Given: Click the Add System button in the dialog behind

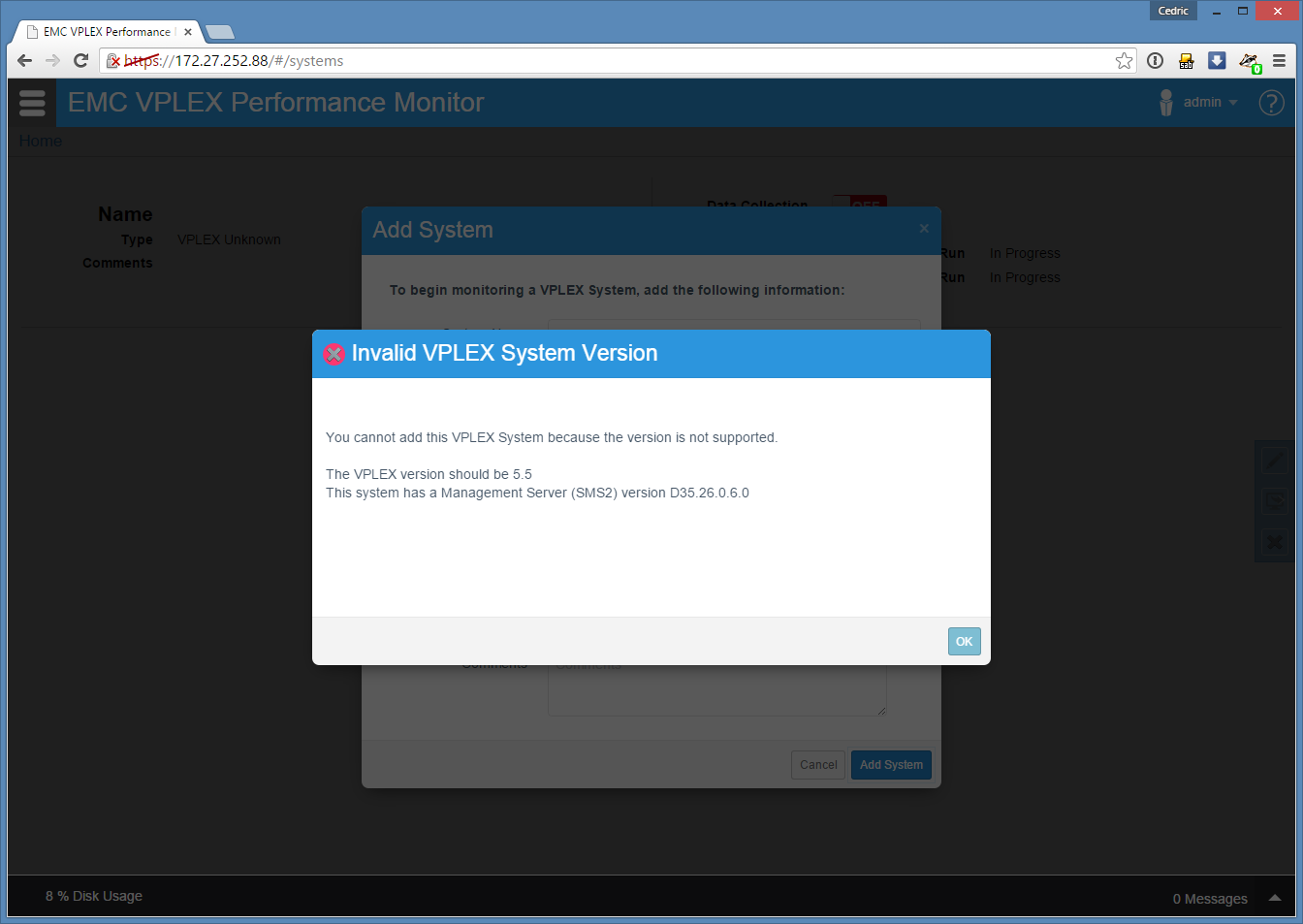Looking at the screenshot, I should (x=891, y=765).
